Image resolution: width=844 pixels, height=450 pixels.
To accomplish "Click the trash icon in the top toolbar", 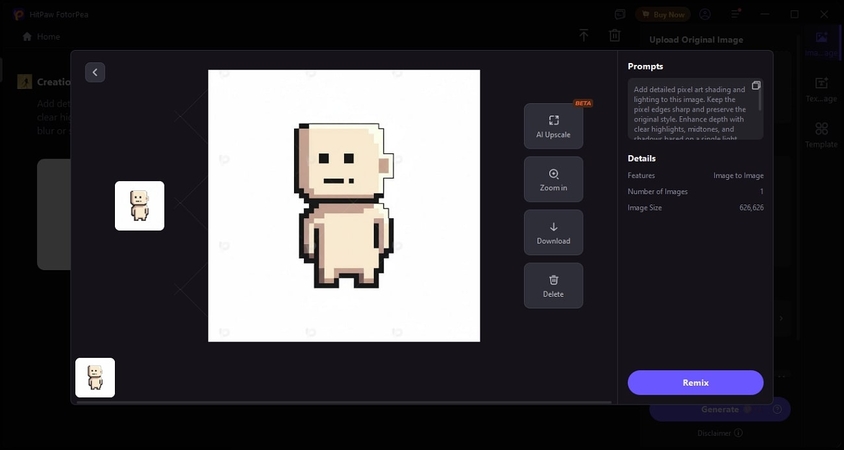I will pyautogui.click(x=615, y=36).
